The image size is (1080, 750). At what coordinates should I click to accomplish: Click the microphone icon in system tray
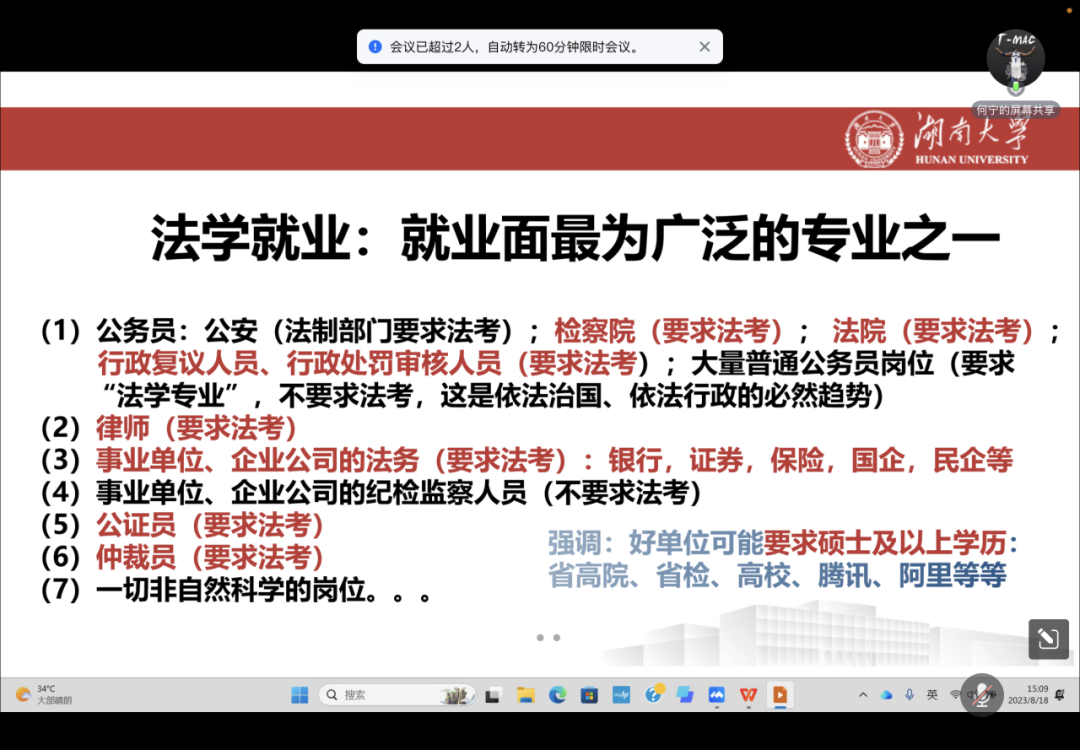point(909,695)
